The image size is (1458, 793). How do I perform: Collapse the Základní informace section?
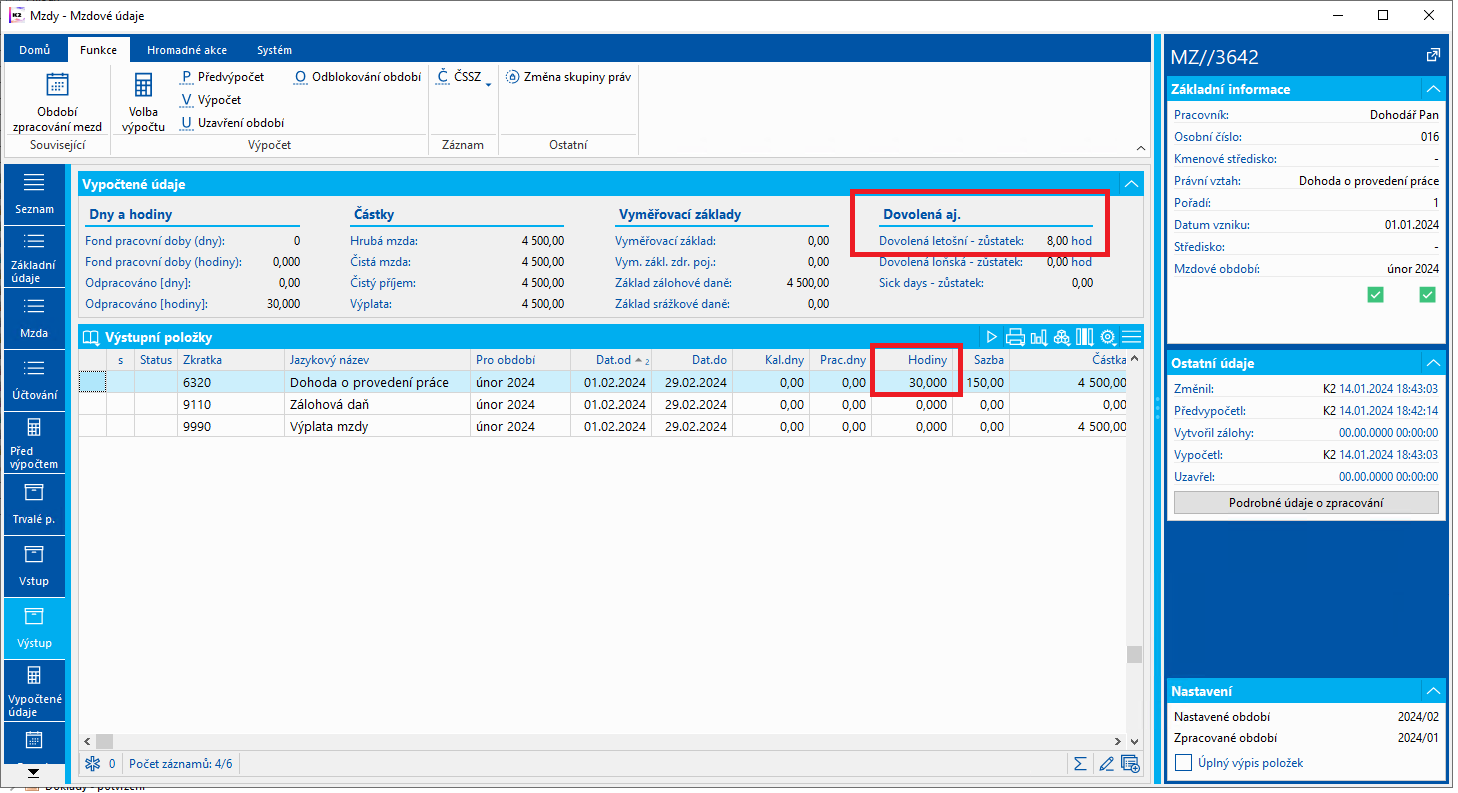pos(1433,89)
